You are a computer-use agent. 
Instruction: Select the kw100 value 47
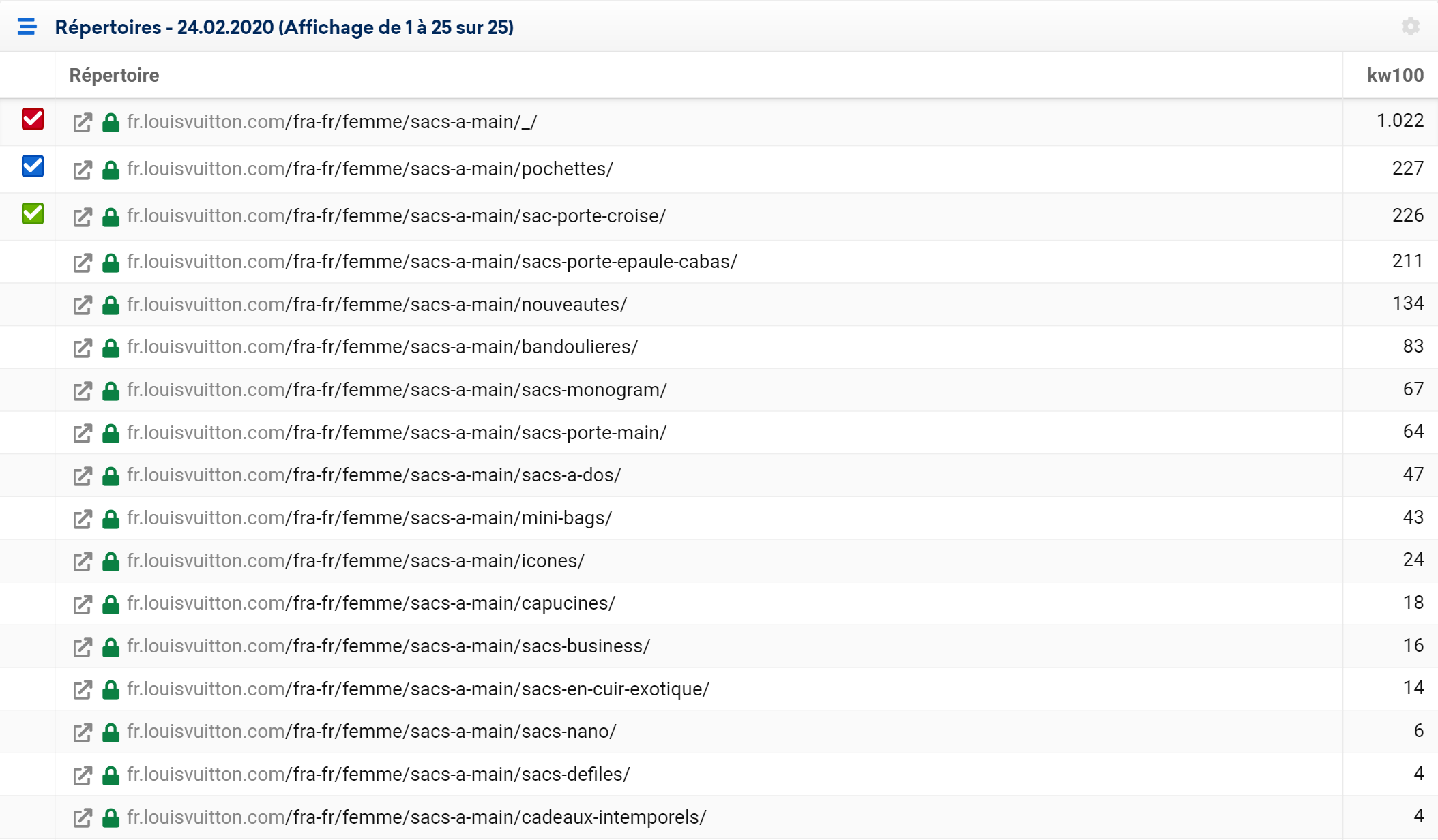pyautogui.click(x=1413, y=475)
